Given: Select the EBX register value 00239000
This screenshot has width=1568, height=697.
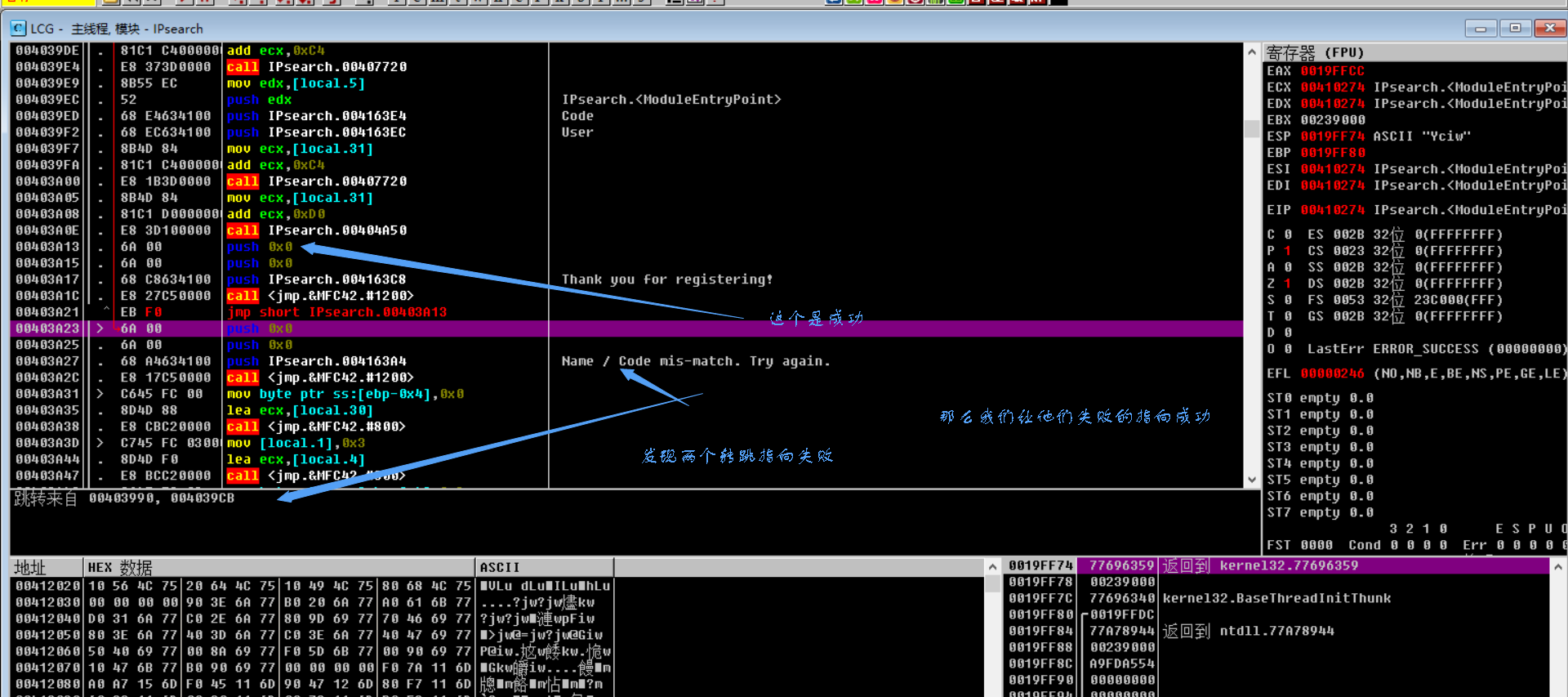Looking at the screenshot, I should (x=1332, y=120).
